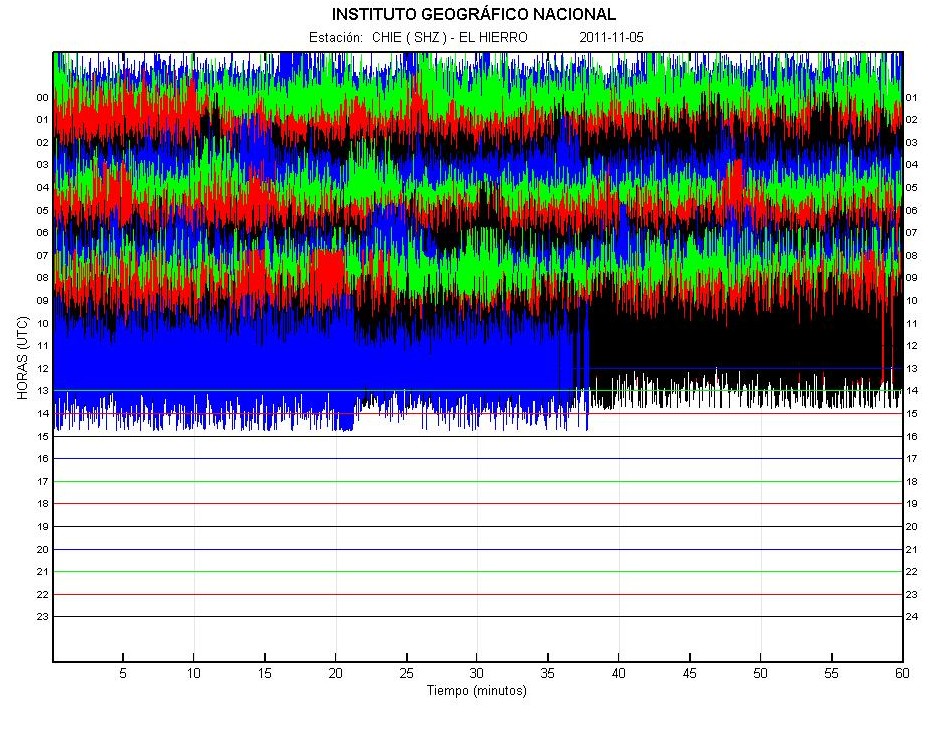Click the red burst near minute 20, hour 08
This screenshot has height=735, width=933.
click(327, 270)
